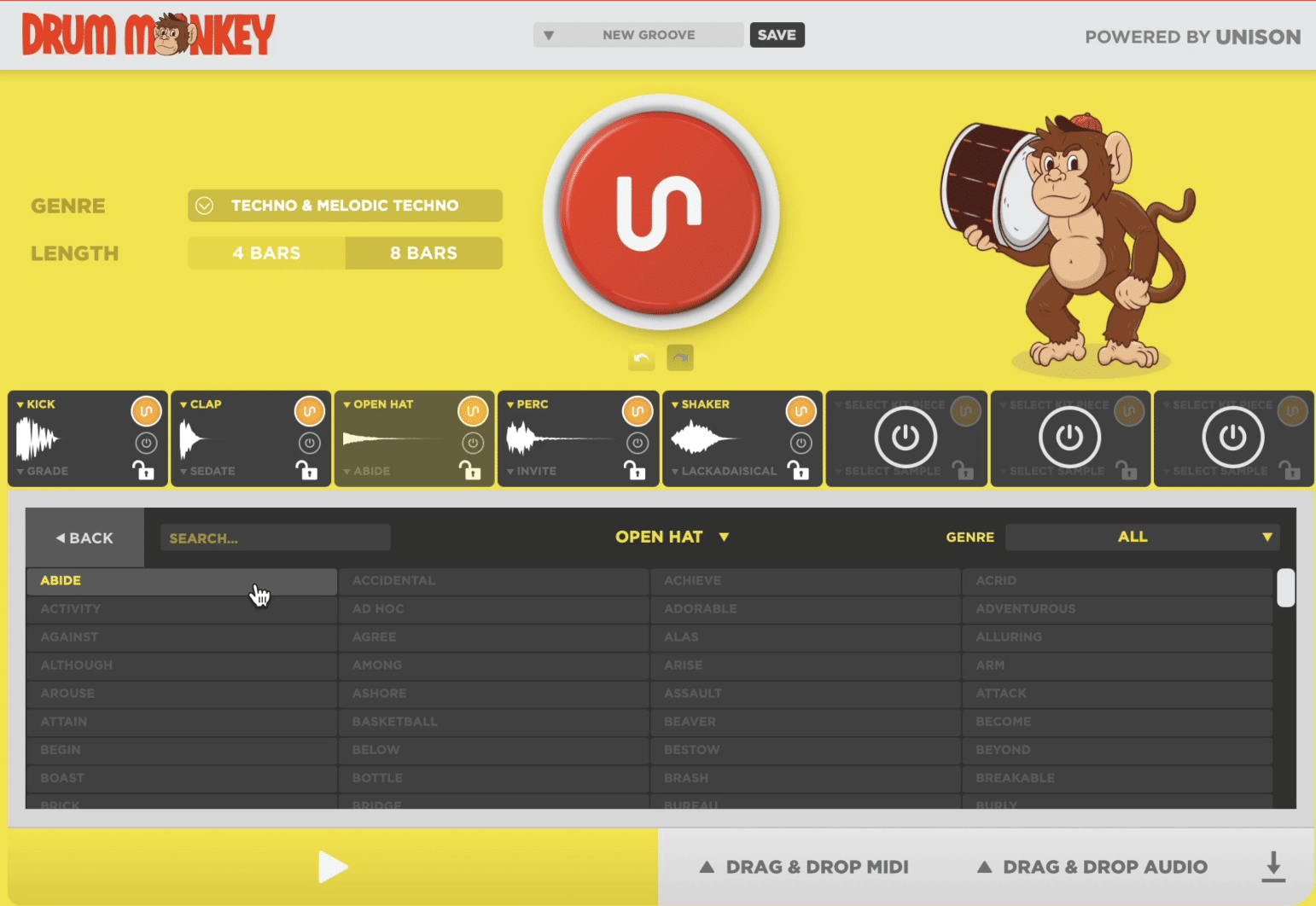Click the big red Unison generate button
Image resolution: width=1316 pixels, height=906 pixels.
pyautogui.click(x=661, y=212)
